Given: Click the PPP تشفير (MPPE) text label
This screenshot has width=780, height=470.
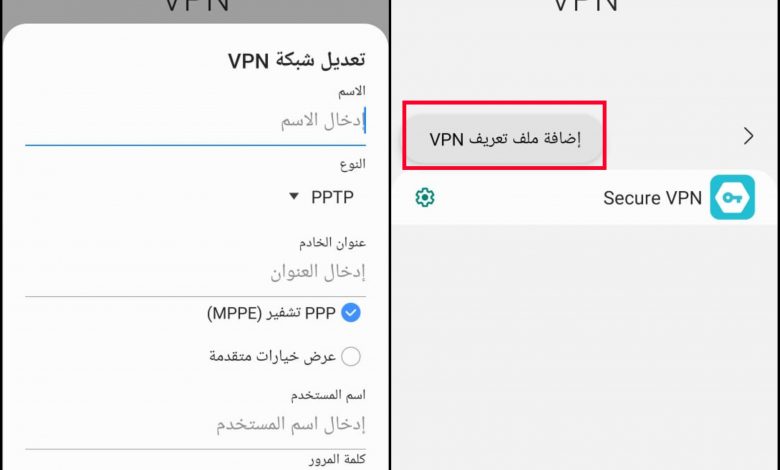Looking at the screenshot, I should [271, 313].
